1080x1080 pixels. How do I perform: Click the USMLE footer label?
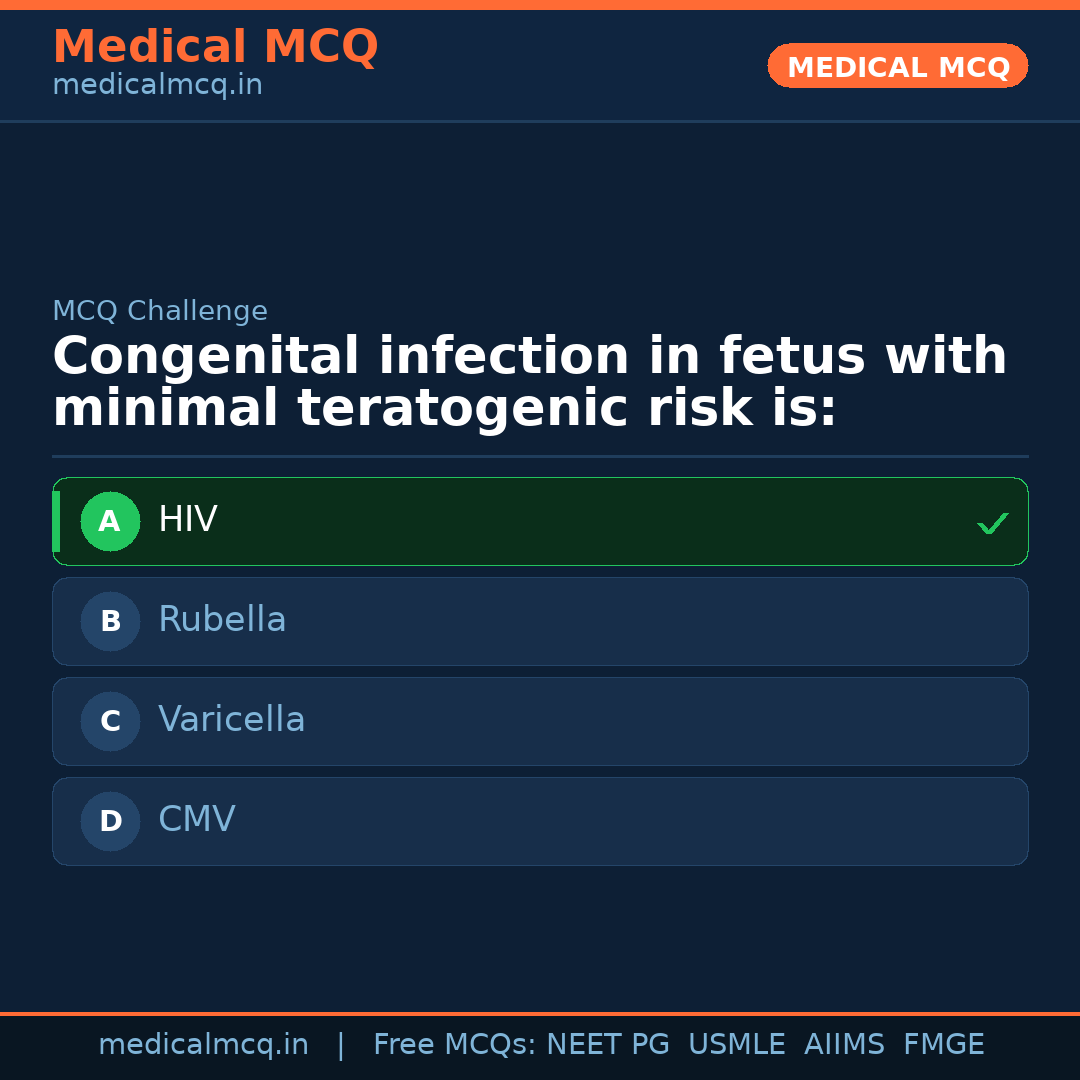coord(736,1045)
